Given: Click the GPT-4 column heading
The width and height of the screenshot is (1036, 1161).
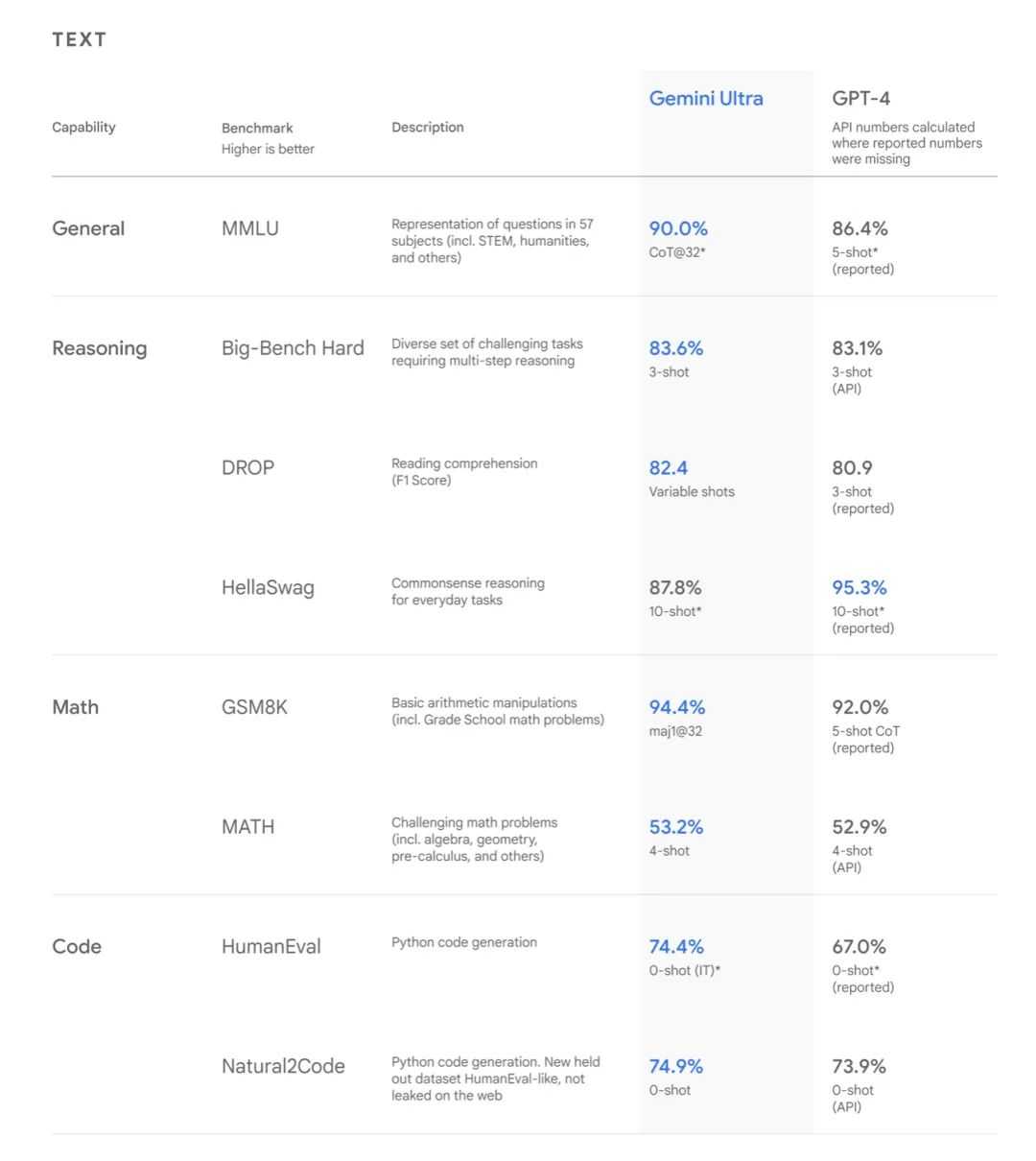Looking at the screenshot, I should point(860,98).
